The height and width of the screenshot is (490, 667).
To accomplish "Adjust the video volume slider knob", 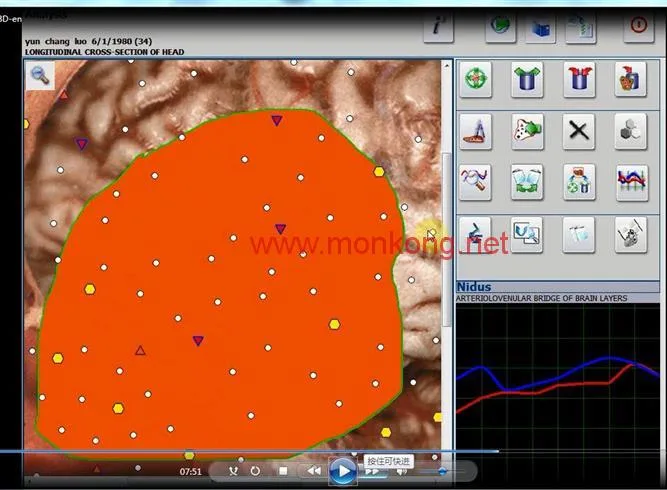I will pos(442,471).
